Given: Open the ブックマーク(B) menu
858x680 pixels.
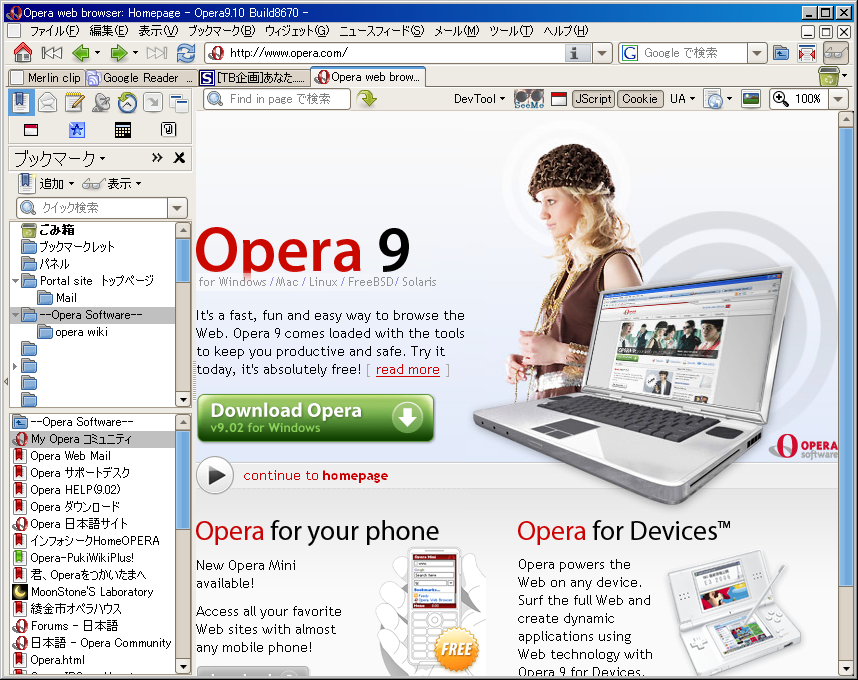Looking at the screenshot, I should [x=222, y=31].
